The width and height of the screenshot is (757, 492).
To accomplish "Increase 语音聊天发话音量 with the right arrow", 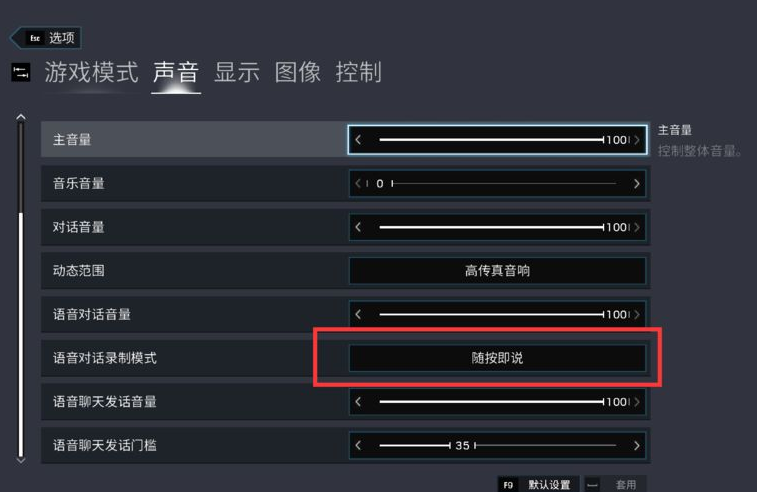I will [637, 402].
